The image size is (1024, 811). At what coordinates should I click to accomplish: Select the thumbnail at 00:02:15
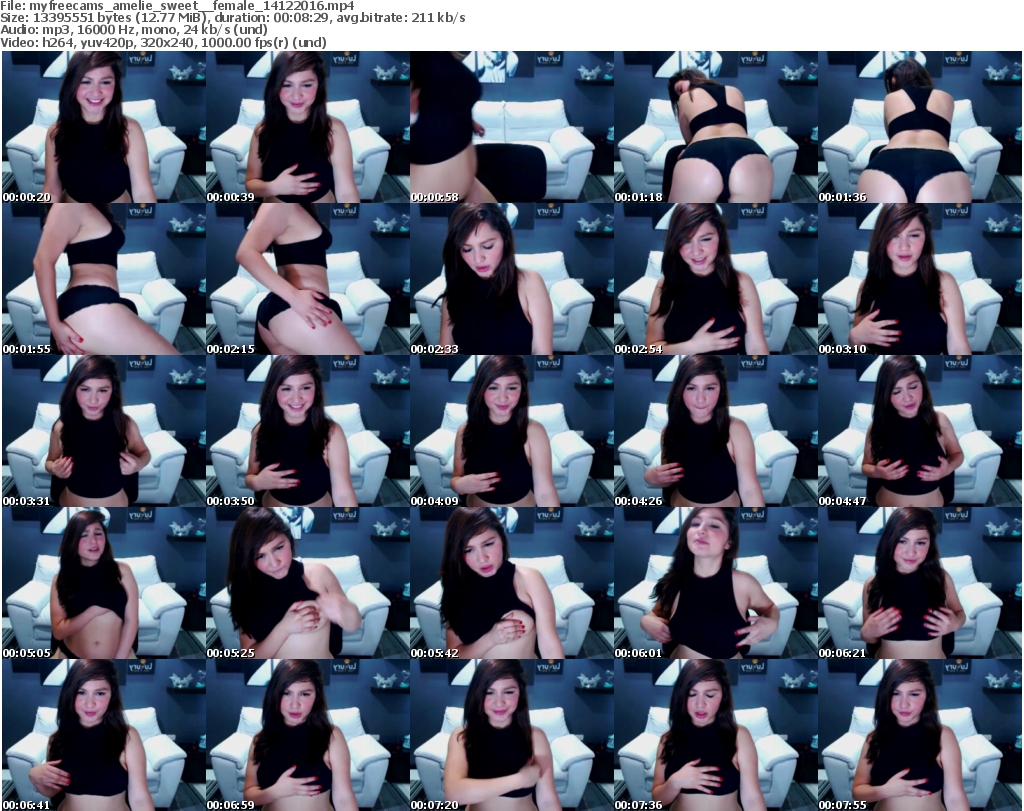308,279
